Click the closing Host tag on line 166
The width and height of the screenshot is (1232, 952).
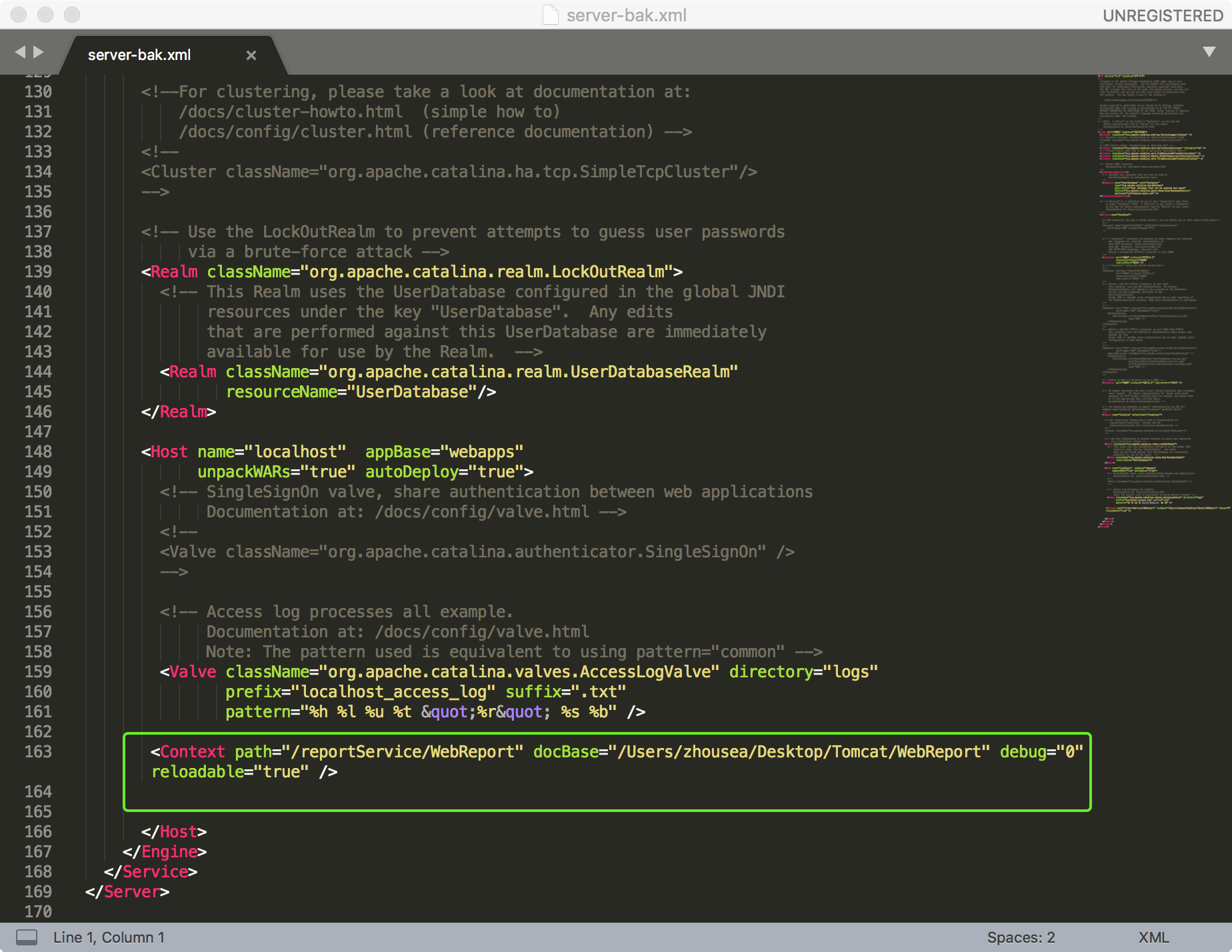(x=175, y=832)
